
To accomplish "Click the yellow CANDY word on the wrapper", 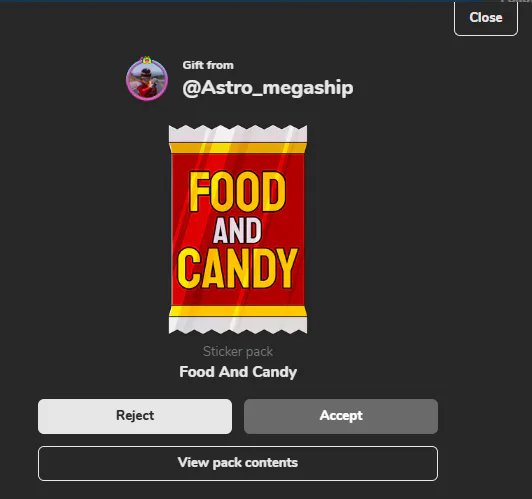I will tap(238, 268).
